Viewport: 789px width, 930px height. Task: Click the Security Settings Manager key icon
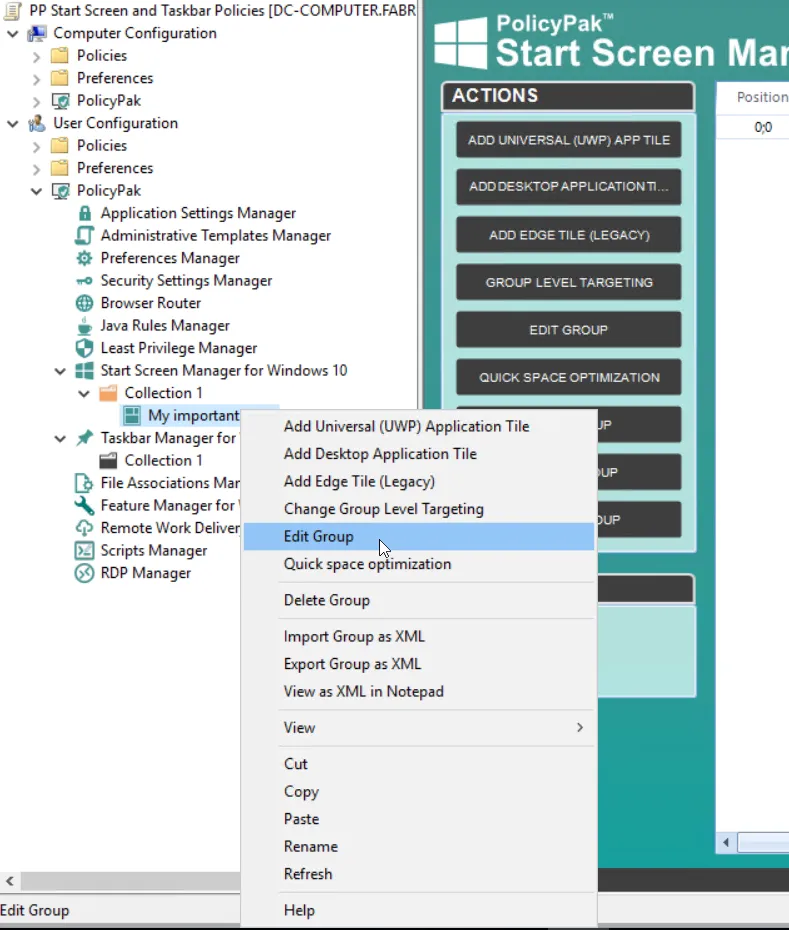pyautogui.click(x=84, y=281)
